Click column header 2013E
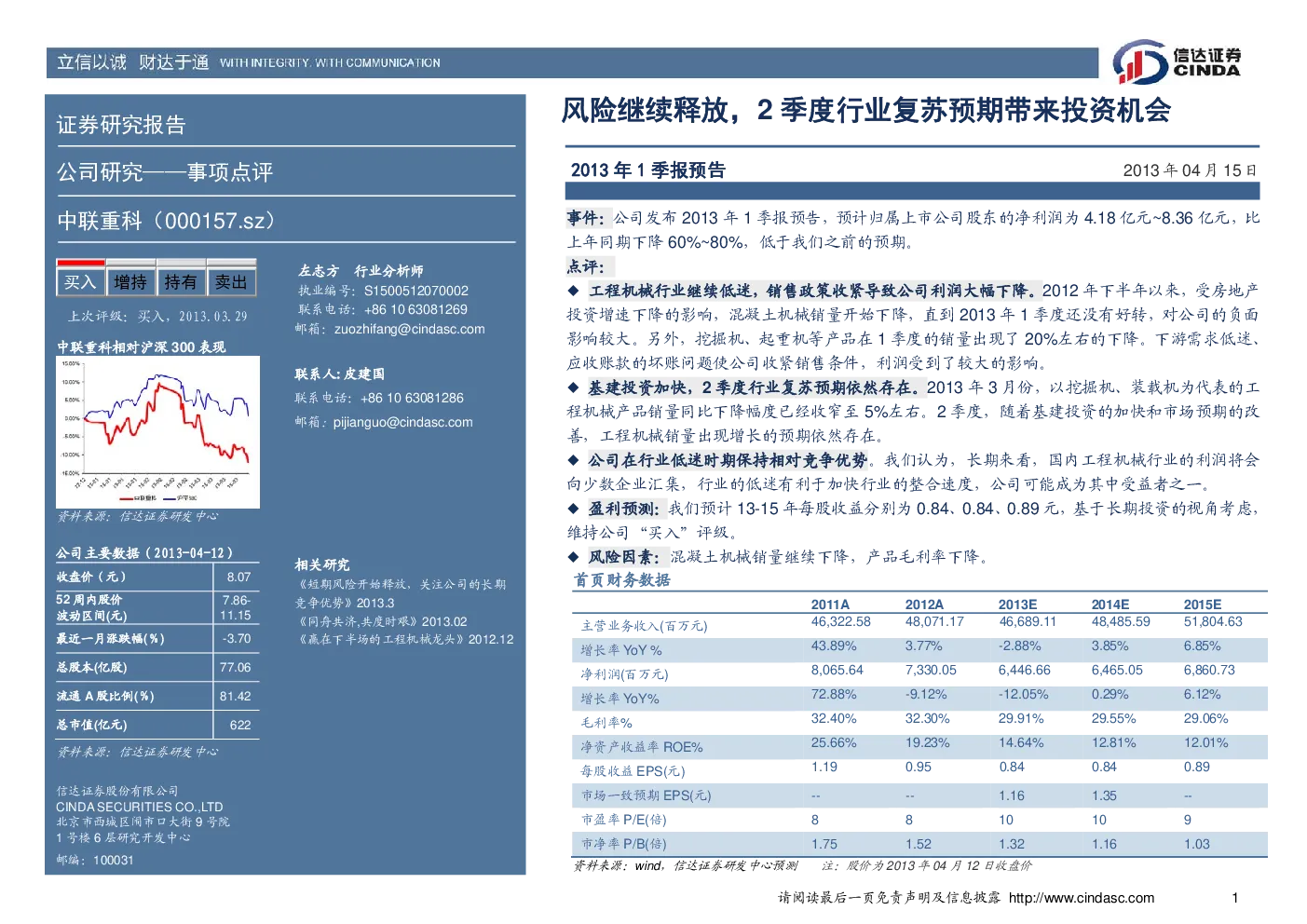This screenshot has width=1307, height=924. (x=1017, y=605)
